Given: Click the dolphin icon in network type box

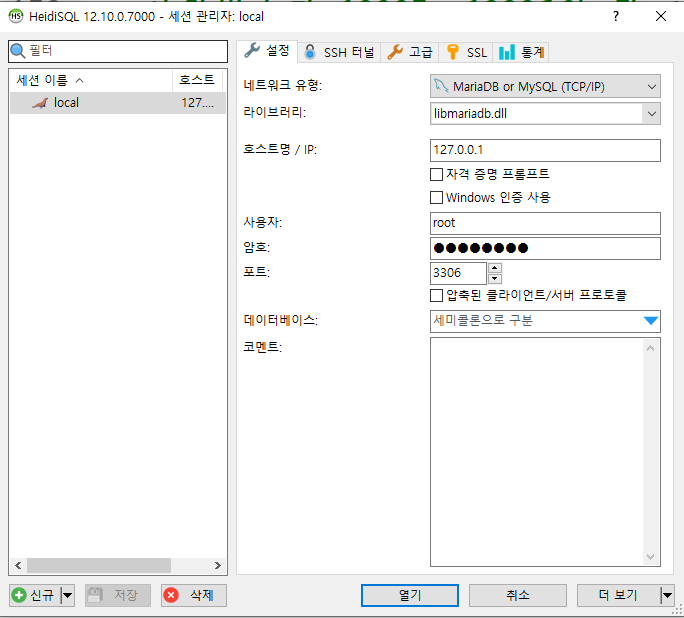Looking at the screenshot, I should (441, 85).
